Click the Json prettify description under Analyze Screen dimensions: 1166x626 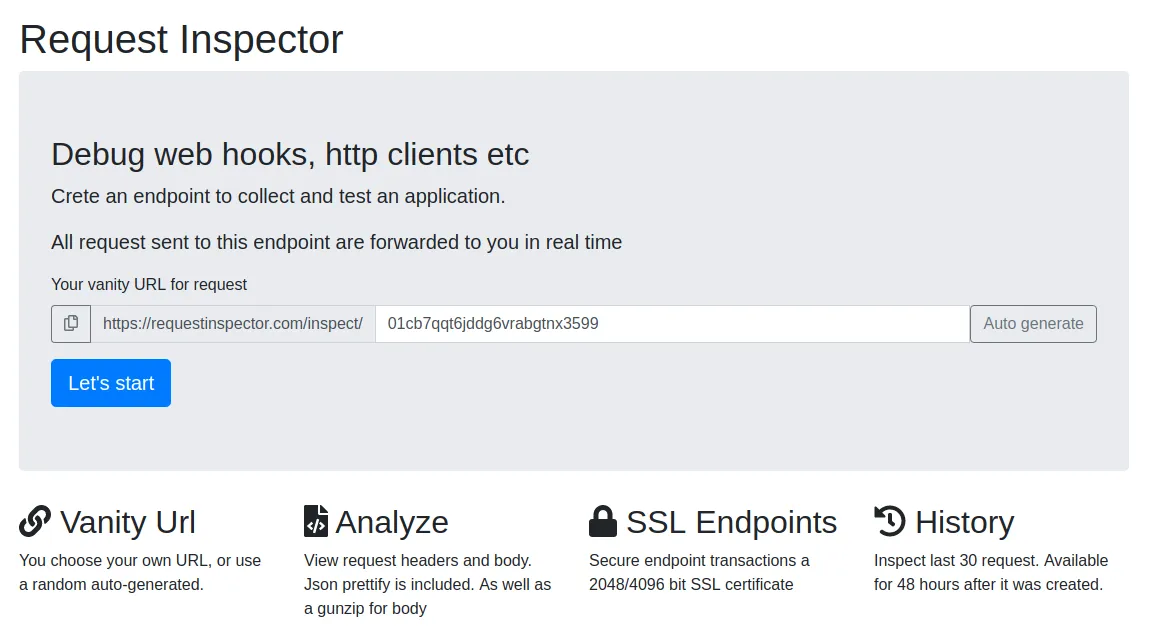coord(427,584)
